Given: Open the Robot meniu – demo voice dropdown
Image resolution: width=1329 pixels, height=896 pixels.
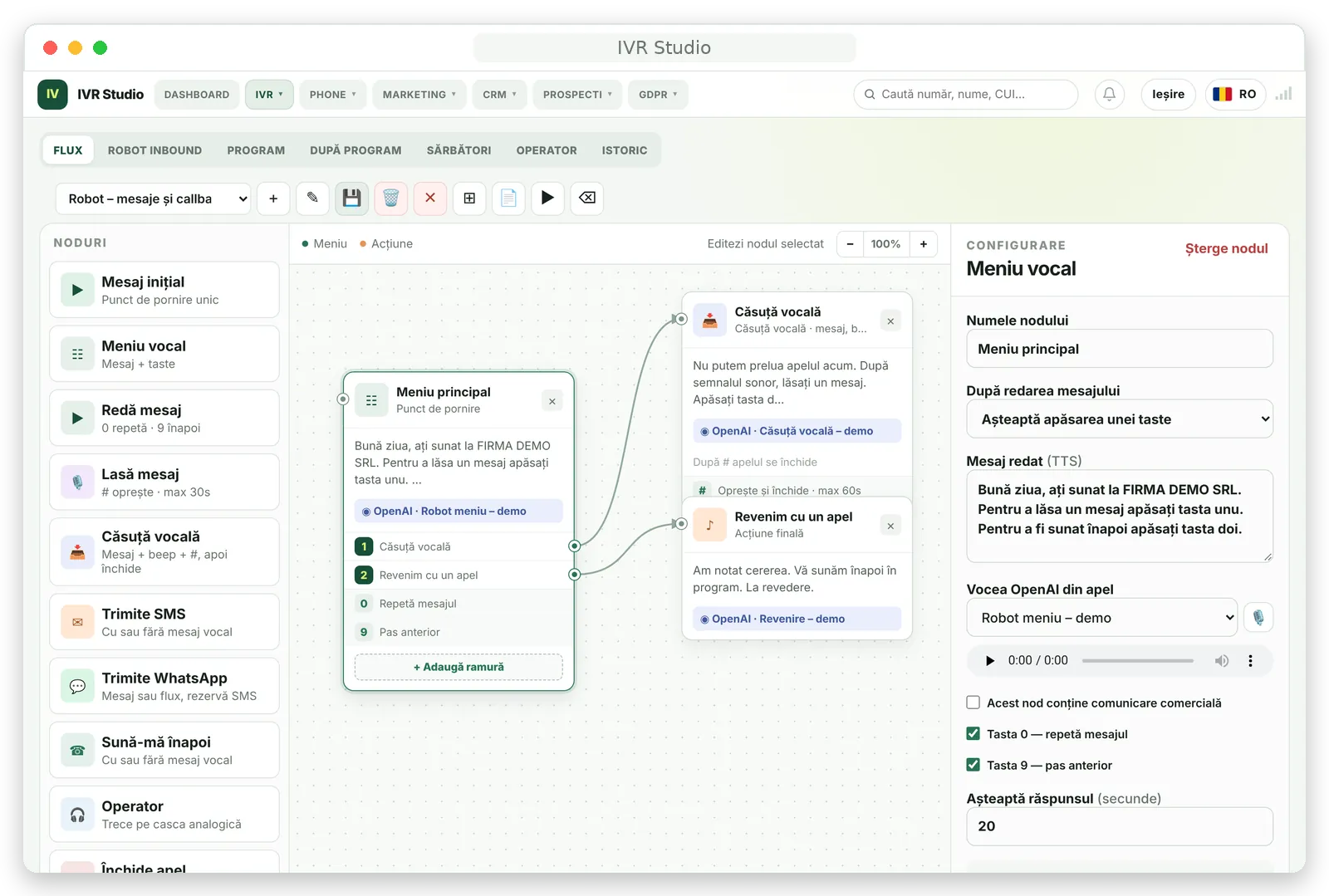Looking at the screenshot, I should click(x=1102, y=618).
